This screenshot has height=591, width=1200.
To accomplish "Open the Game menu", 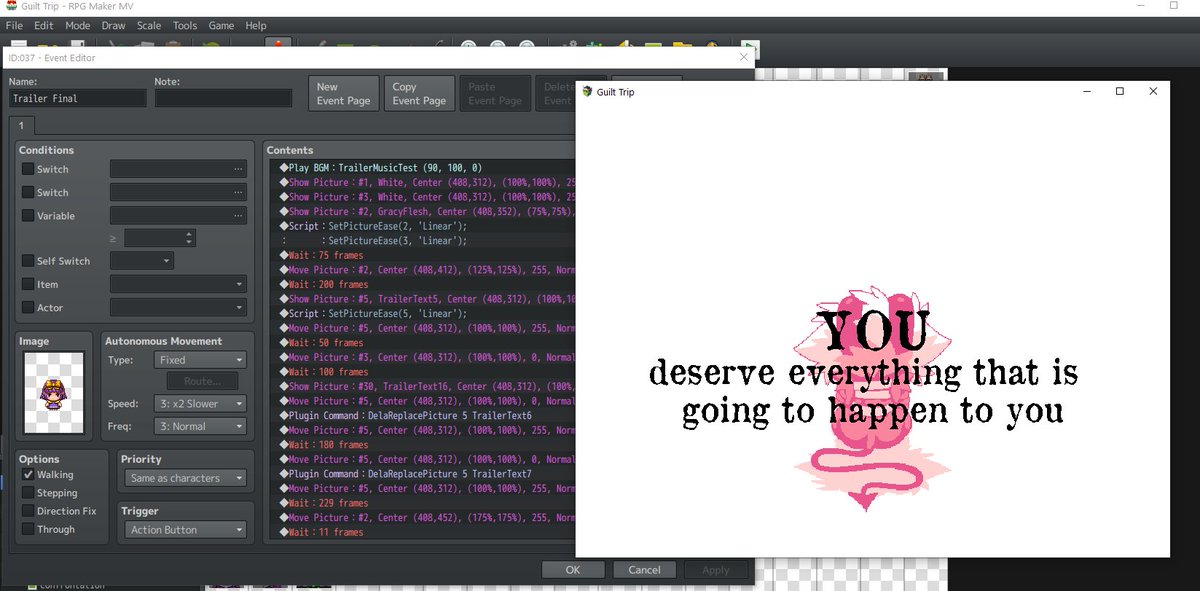I will click(221, 25).
